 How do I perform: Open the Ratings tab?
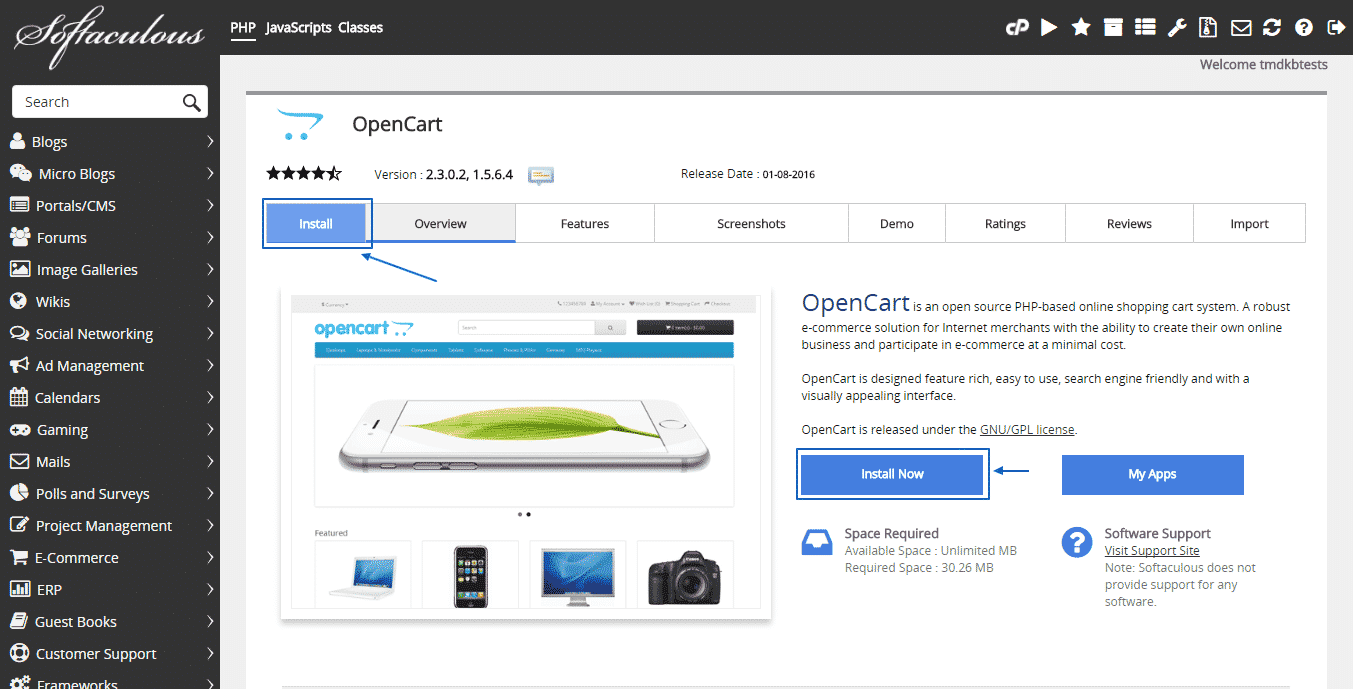(1005, 224)
